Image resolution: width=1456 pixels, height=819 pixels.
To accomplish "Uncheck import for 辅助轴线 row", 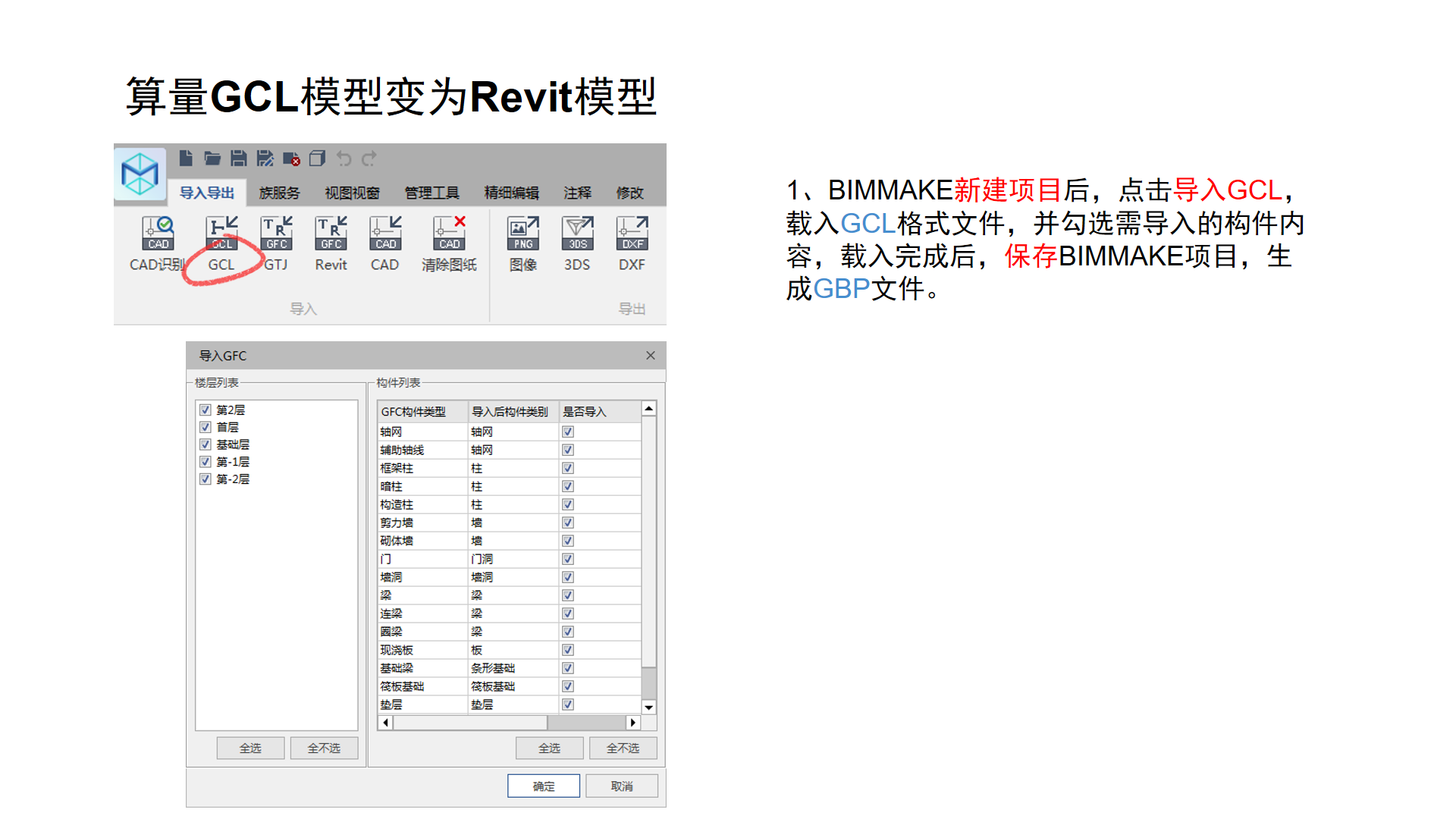I will click(568, 450).
